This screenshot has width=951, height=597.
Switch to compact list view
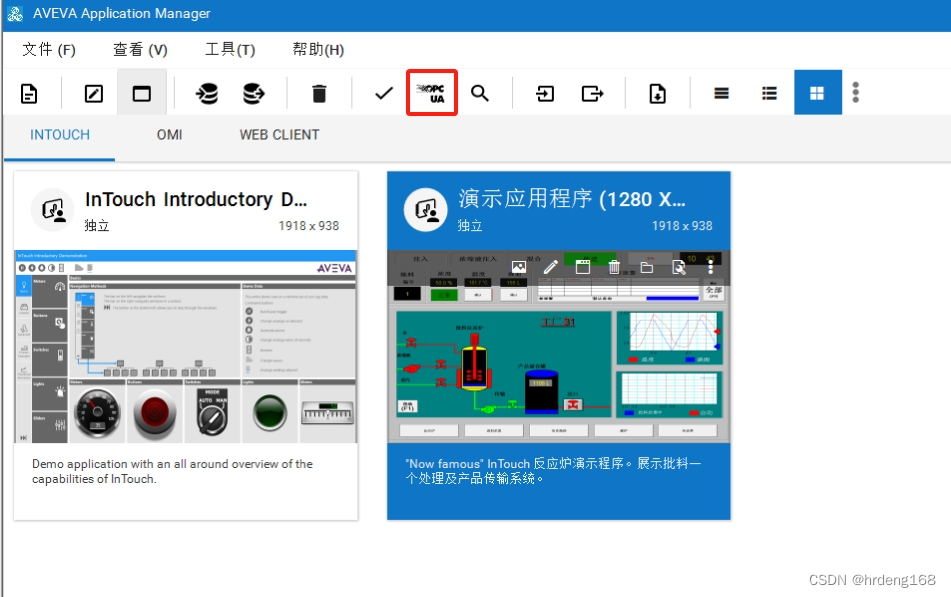(x=721, y=93)
